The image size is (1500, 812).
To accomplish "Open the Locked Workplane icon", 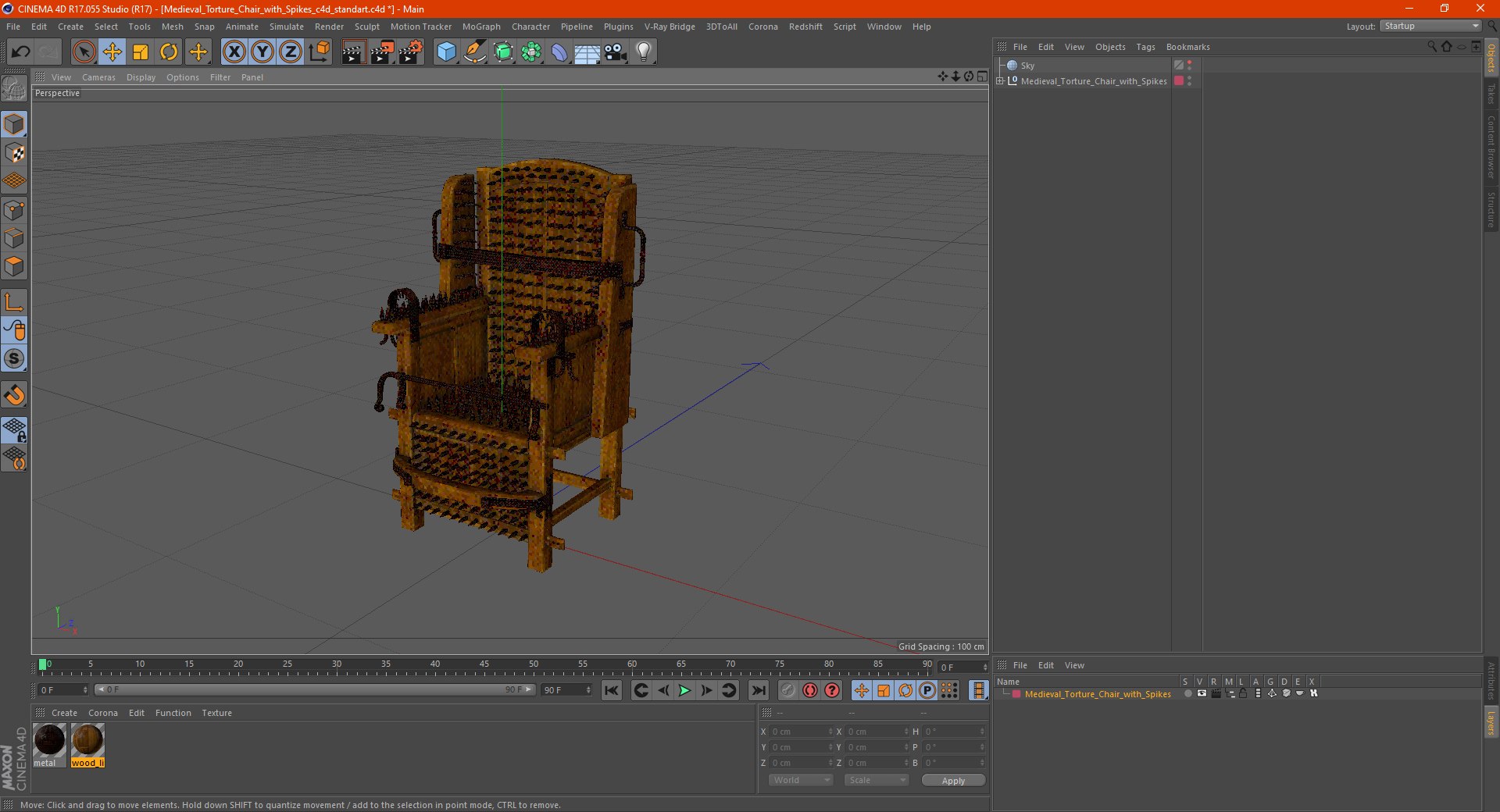I will click(14, 430).
